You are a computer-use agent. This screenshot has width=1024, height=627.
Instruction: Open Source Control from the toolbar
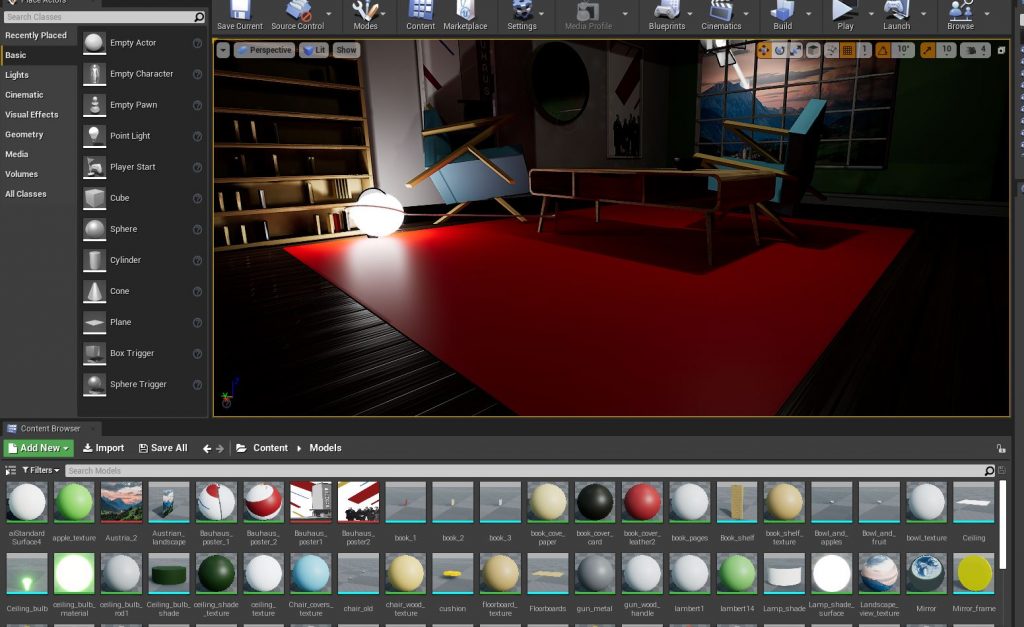pyautogui.click(x=298, y=14)
